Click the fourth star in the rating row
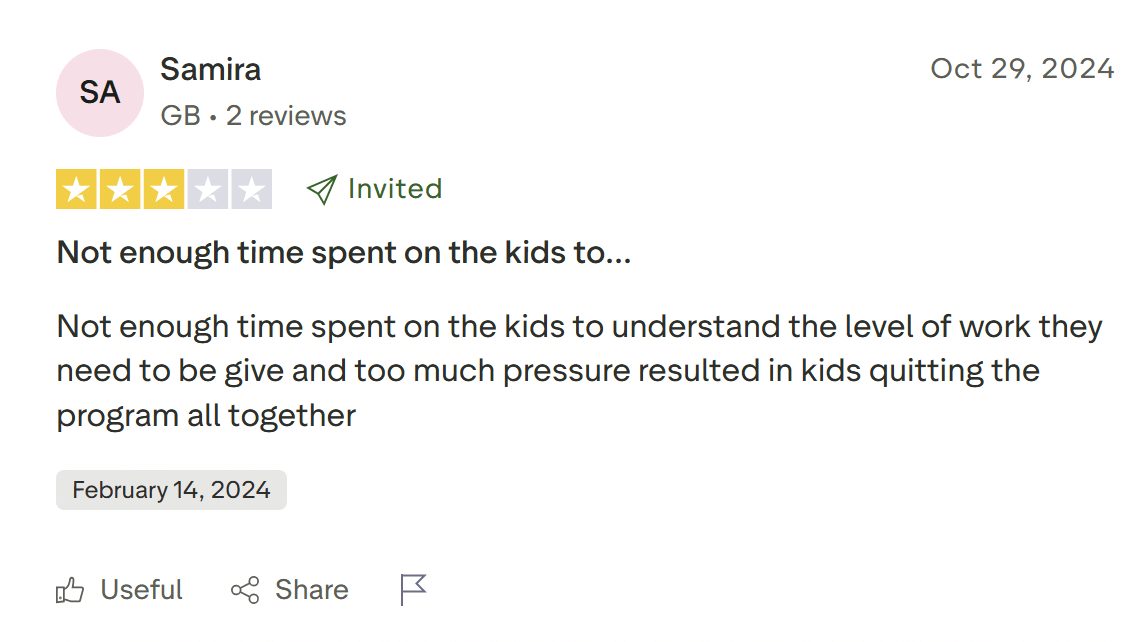Screen dimensions: 1142x642 (x=208, y=188)
